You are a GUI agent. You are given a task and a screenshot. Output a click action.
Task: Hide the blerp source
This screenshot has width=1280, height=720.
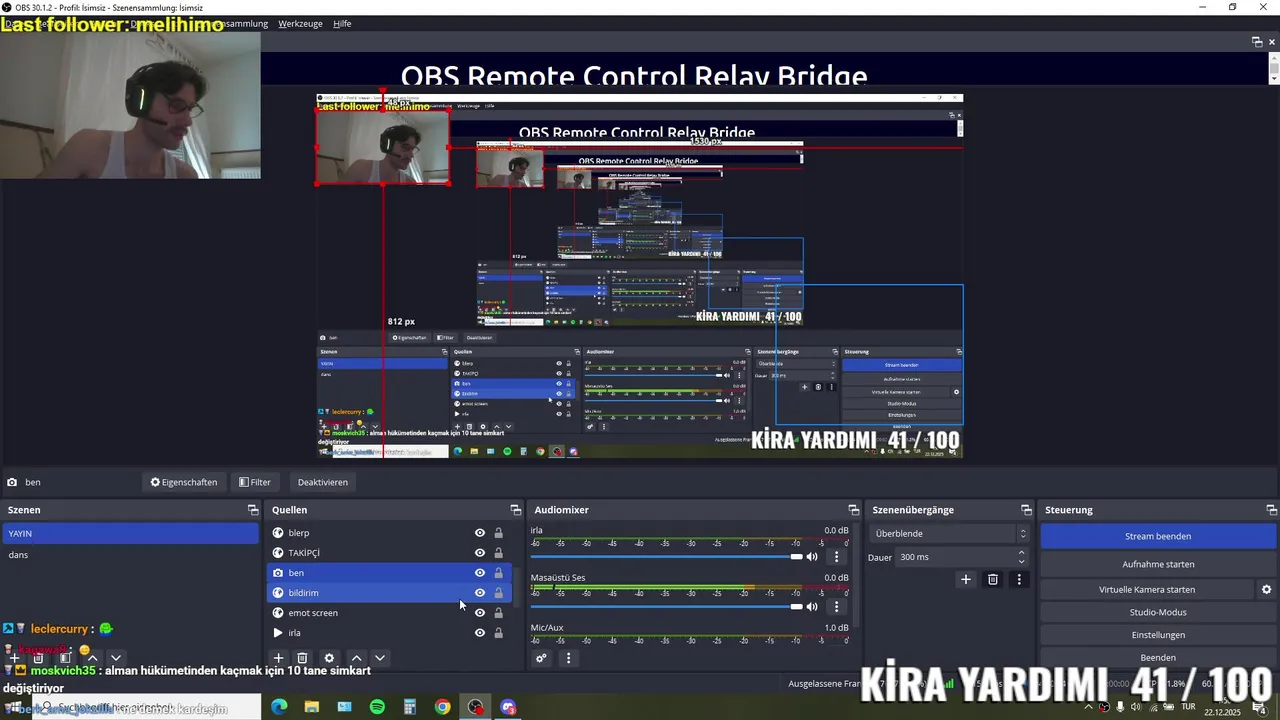(x=480, y=533)
